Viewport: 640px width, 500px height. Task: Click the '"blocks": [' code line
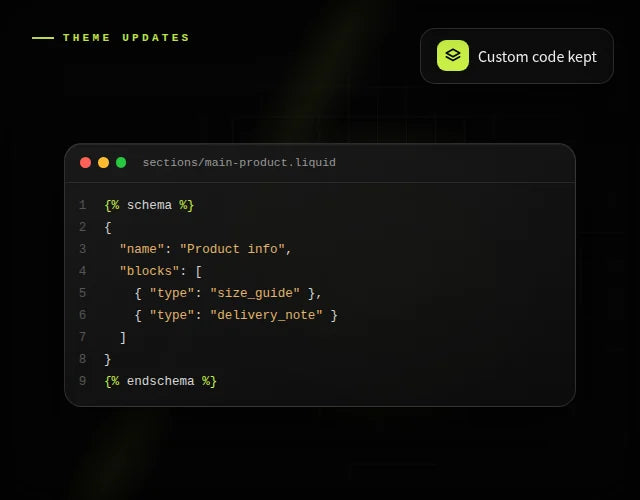(161, 271)
